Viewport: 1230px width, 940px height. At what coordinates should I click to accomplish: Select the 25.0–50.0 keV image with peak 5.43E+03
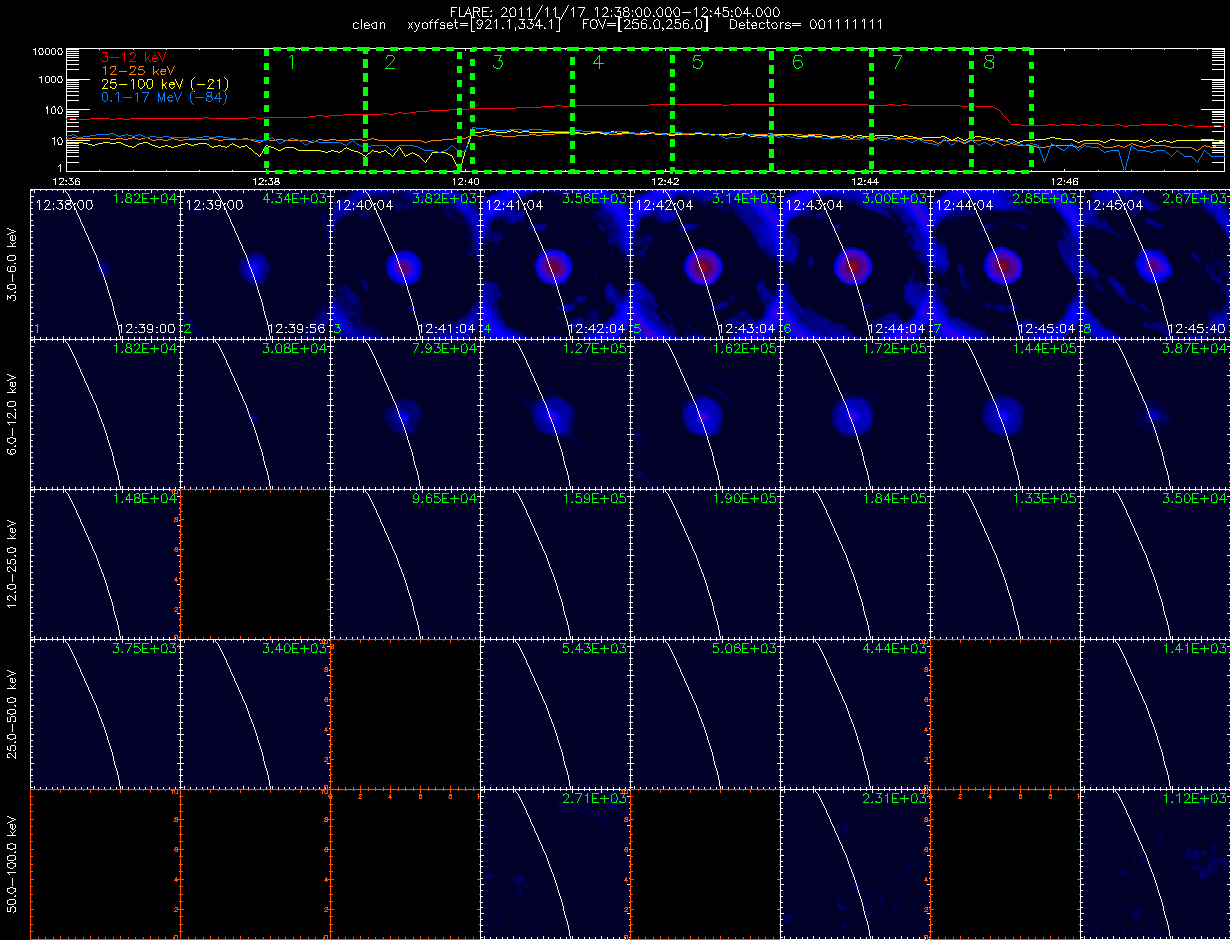pyautogui.click(x=555, y=713)
